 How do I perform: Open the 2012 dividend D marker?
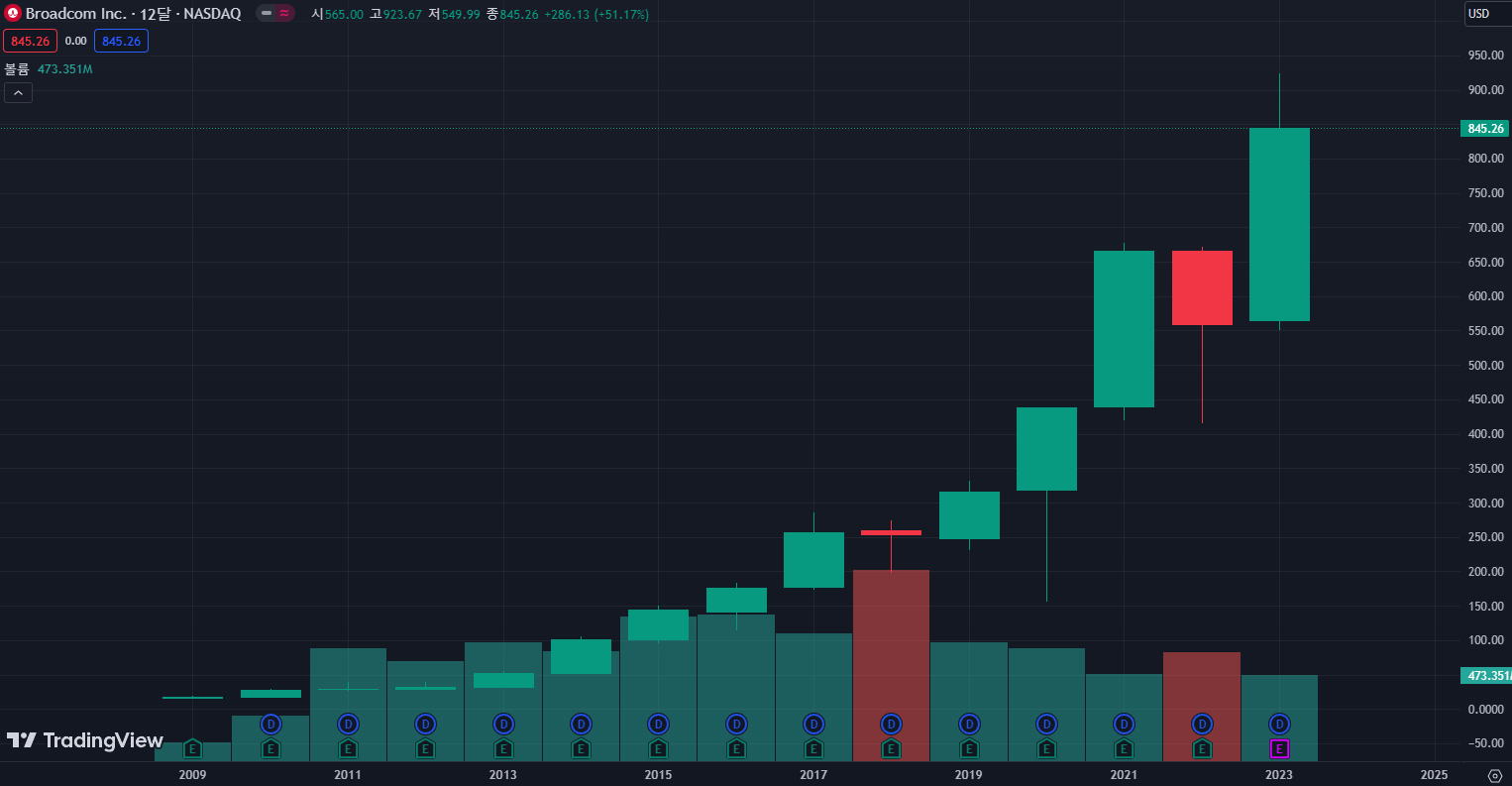(425, 724)
